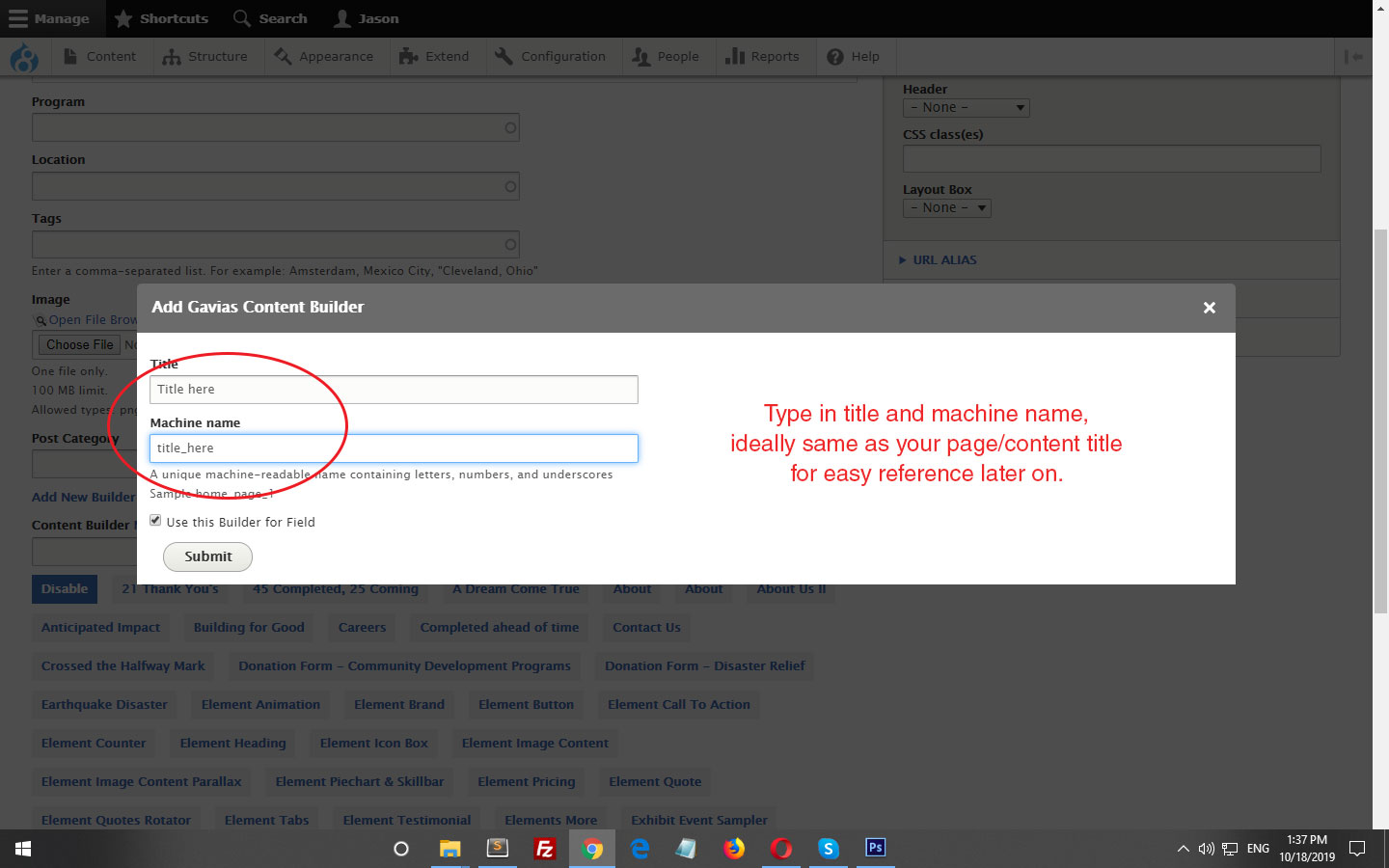
Task: Open Cortana search circle in taskbar
Action: click(401, 849)
